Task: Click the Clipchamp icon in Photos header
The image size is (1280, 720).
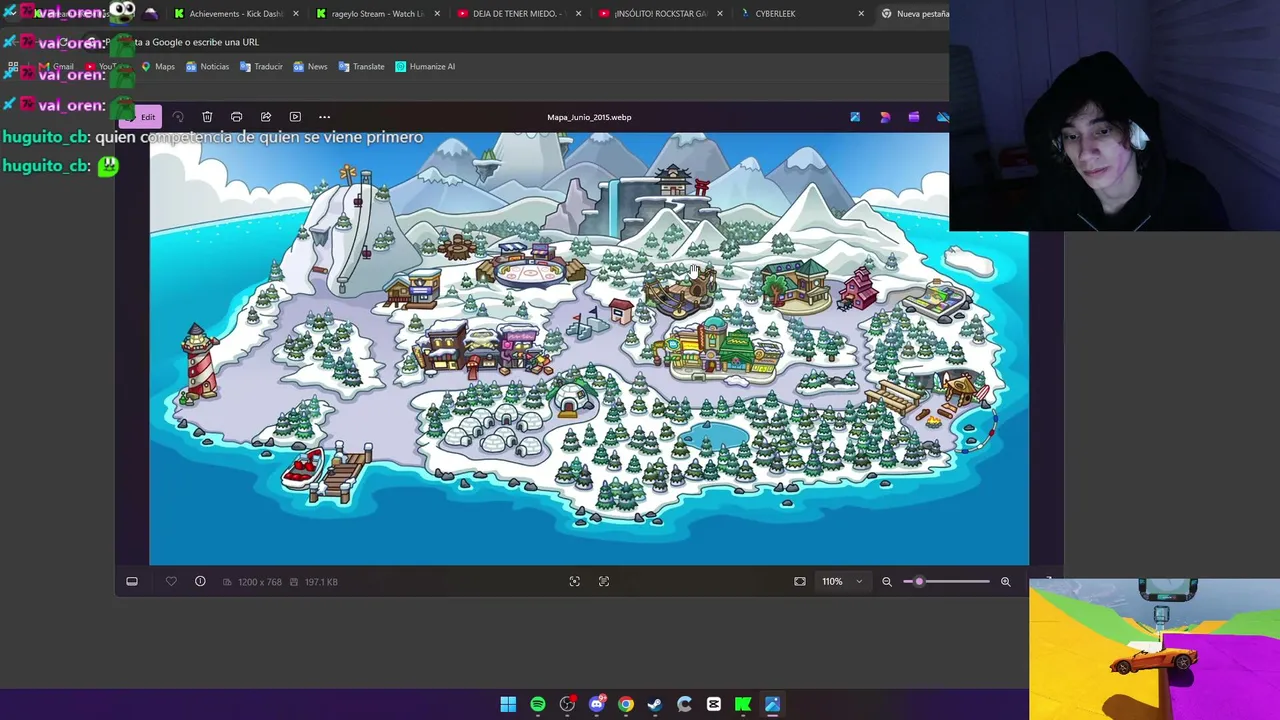Action: tap(914, 117)
